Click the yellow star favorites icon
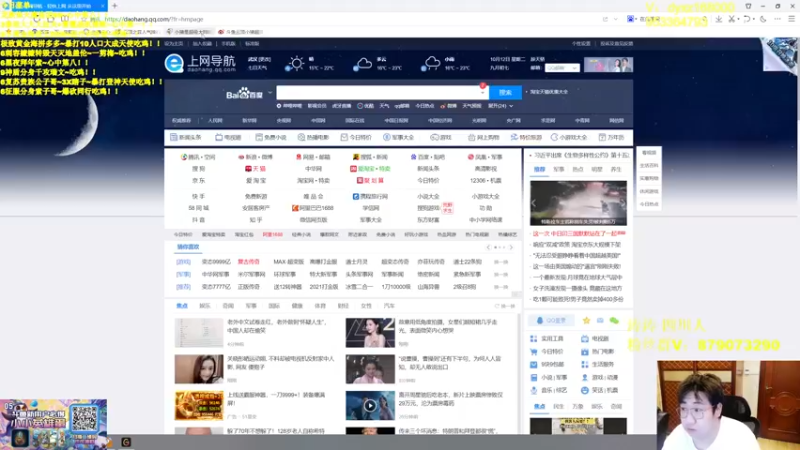 pyautogui.click(x=586, y=320)
